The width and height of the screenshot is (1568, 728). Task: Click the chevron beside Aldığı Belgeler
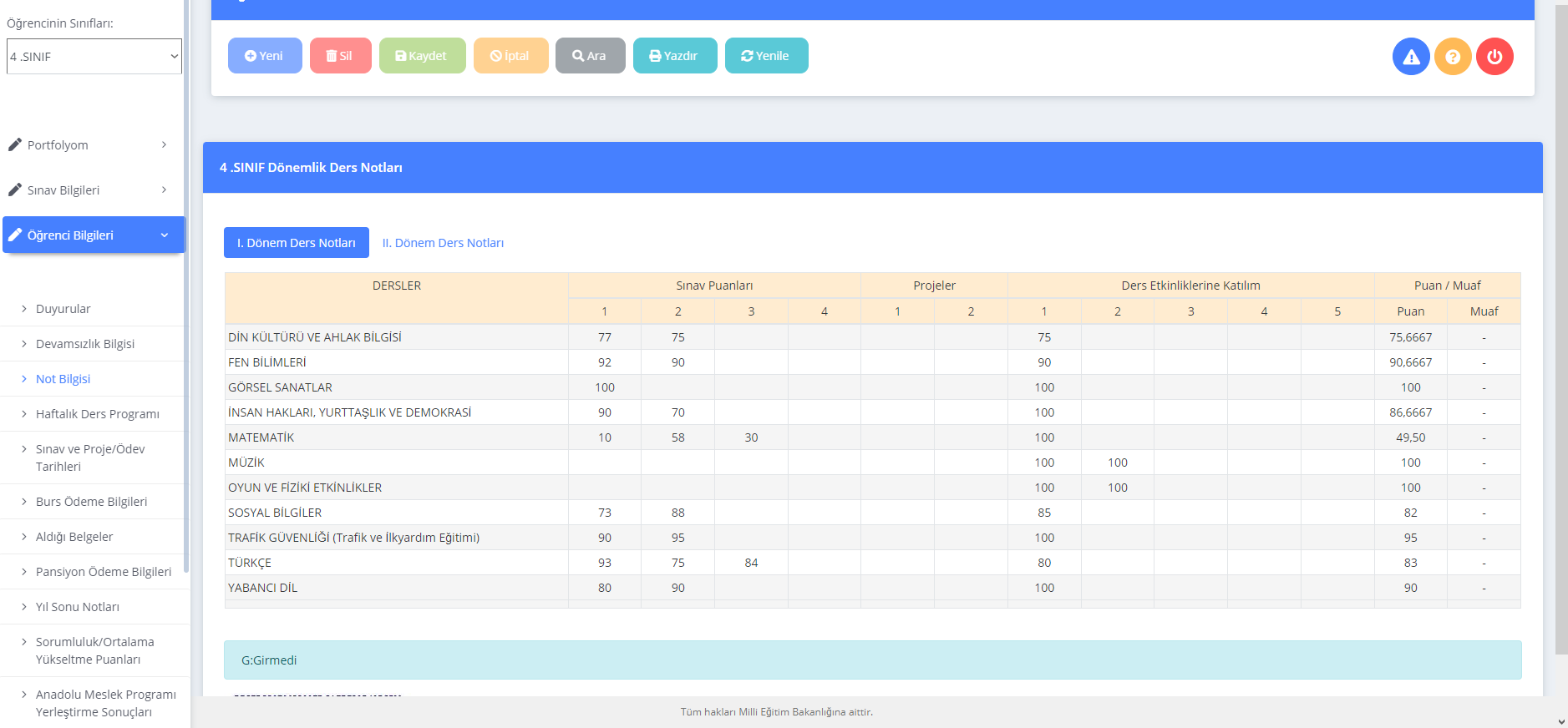point(24,537)
